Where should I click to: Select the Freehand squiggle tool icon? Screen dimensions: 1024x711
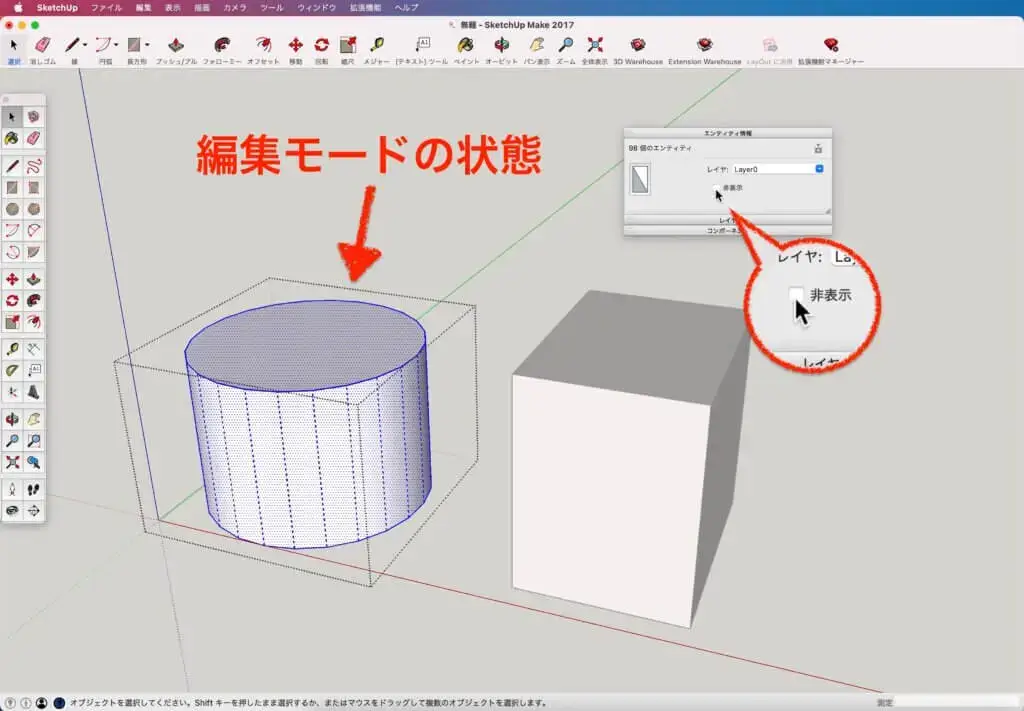[x=33, y=166]
